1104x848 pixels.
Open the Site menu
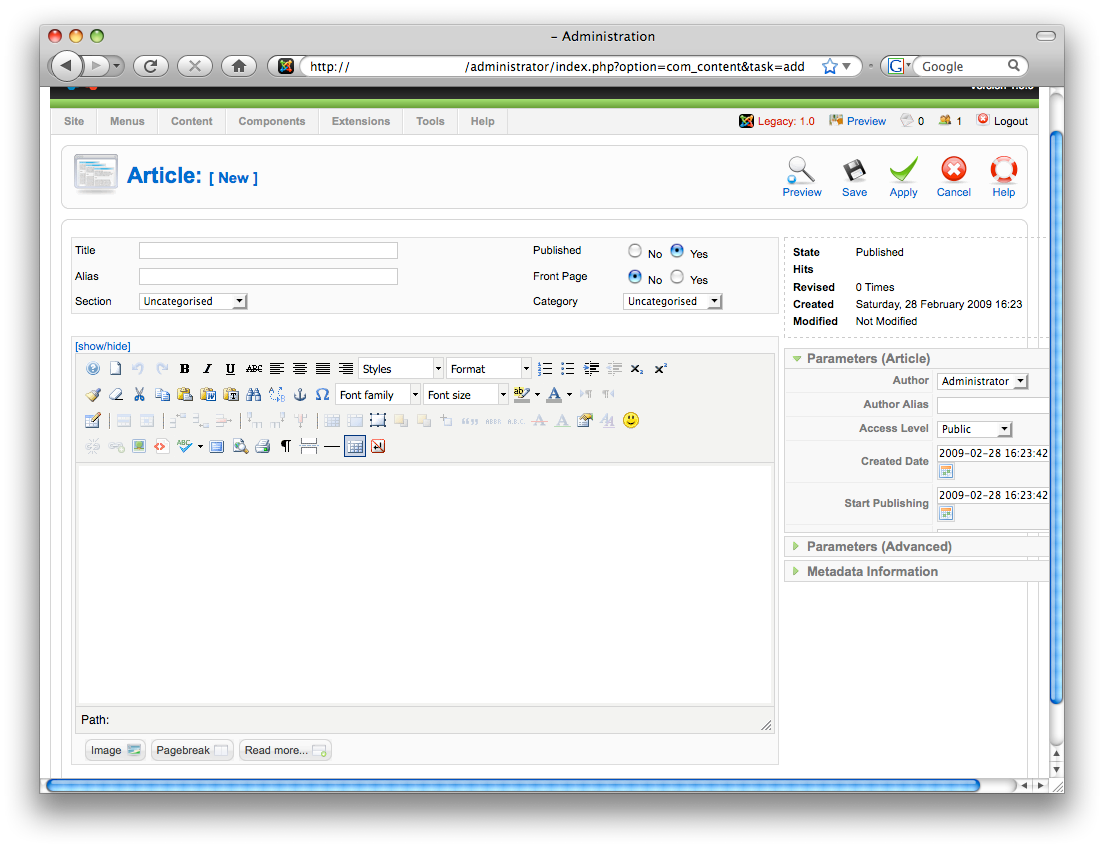coord(74,121)
